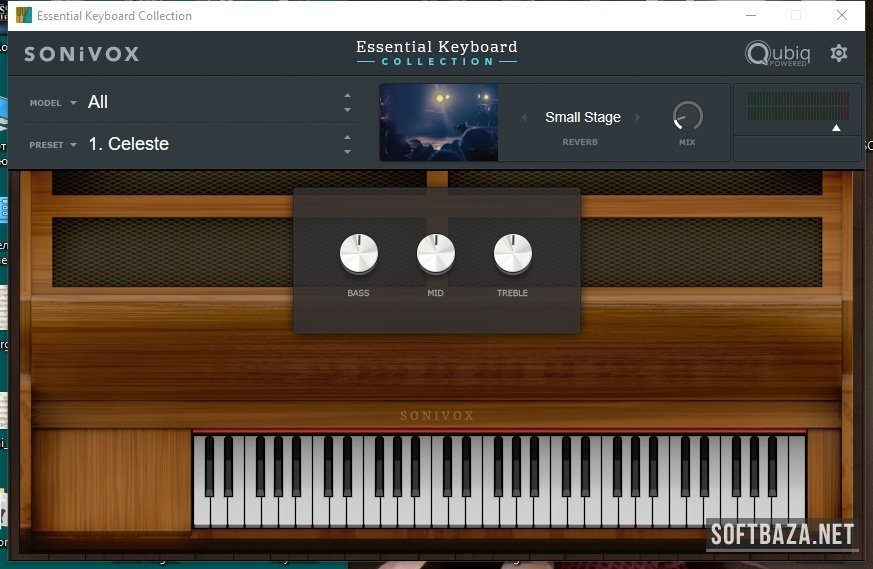Screen dimensions: 873x569
Task: Click the previous reverb left arrow
Action: [x=524, y=118]
